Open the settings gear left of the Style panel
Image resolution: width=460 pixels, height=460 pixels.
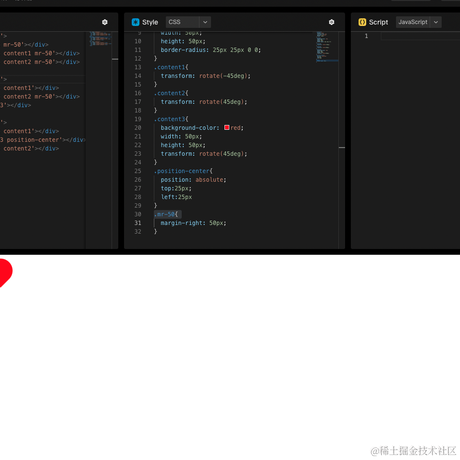[105, 22]
